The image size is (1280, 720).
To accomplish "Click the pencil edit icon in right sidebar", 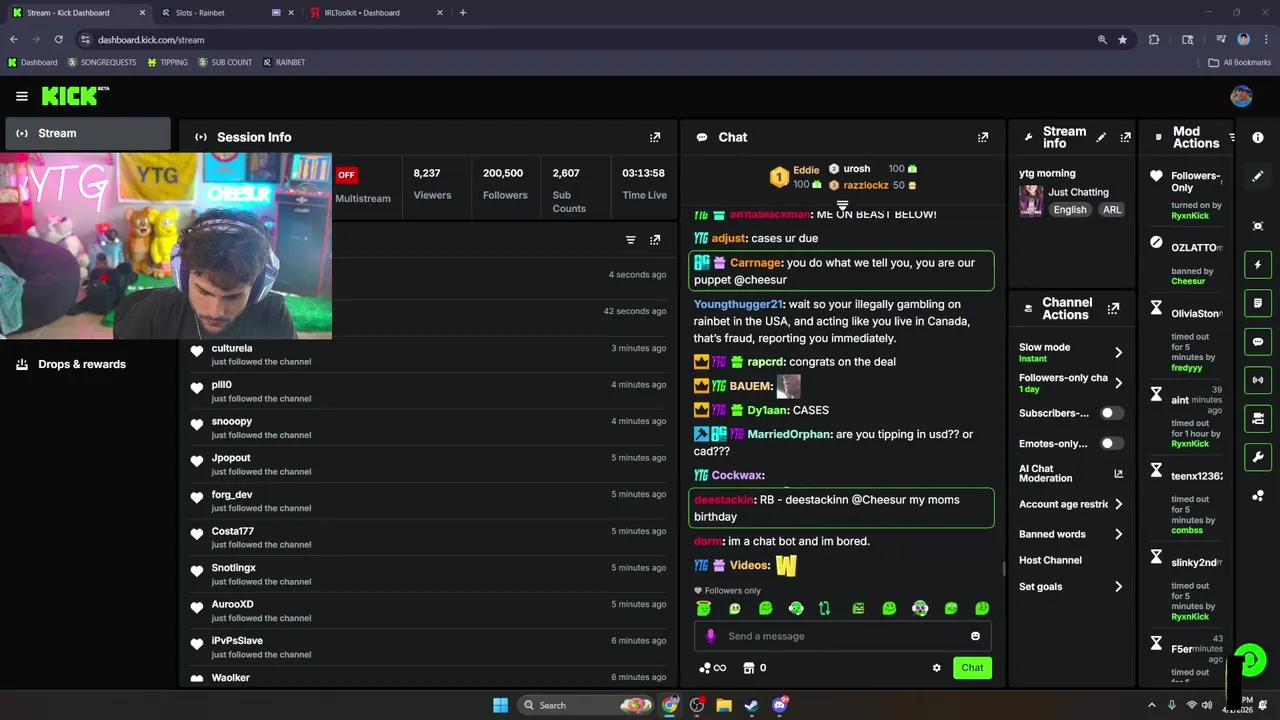I will (1258, 176).
